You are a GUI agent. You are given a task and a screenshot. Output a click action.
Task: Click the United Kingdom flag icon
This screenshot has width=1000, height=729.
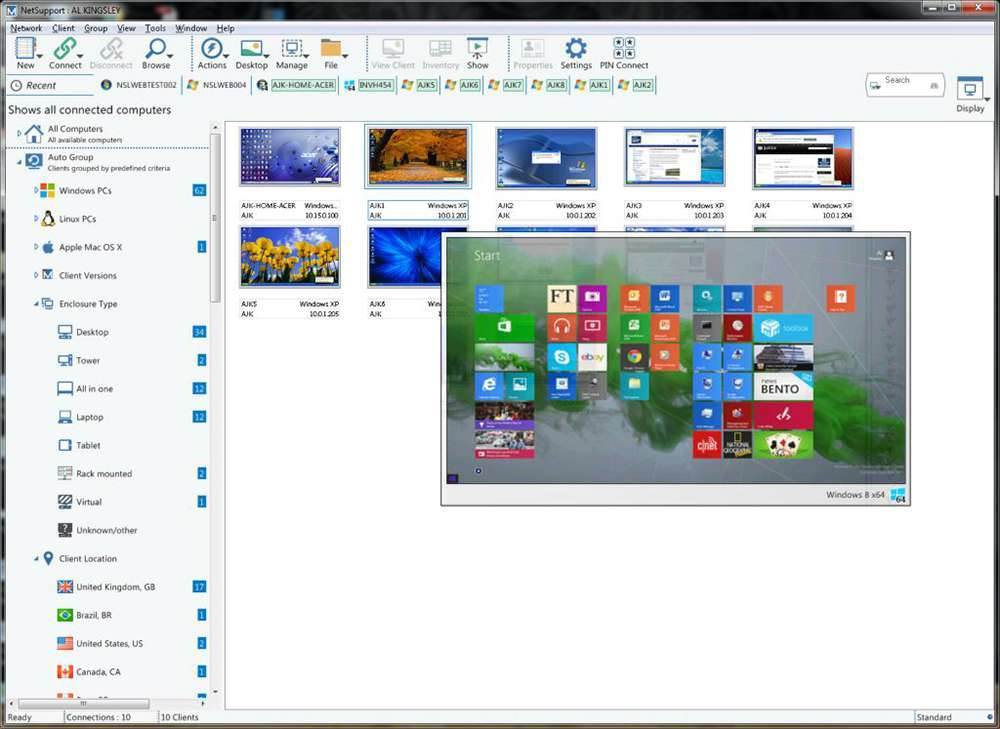click(65, 587)
